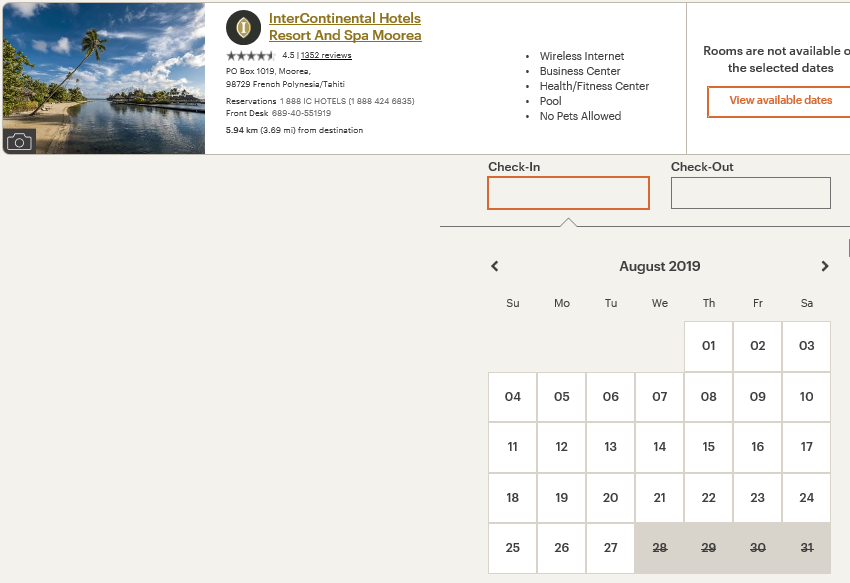Choose August 12 as check-in date
Viewport: 850px width, 583px height.
click(x=562, y=447)
